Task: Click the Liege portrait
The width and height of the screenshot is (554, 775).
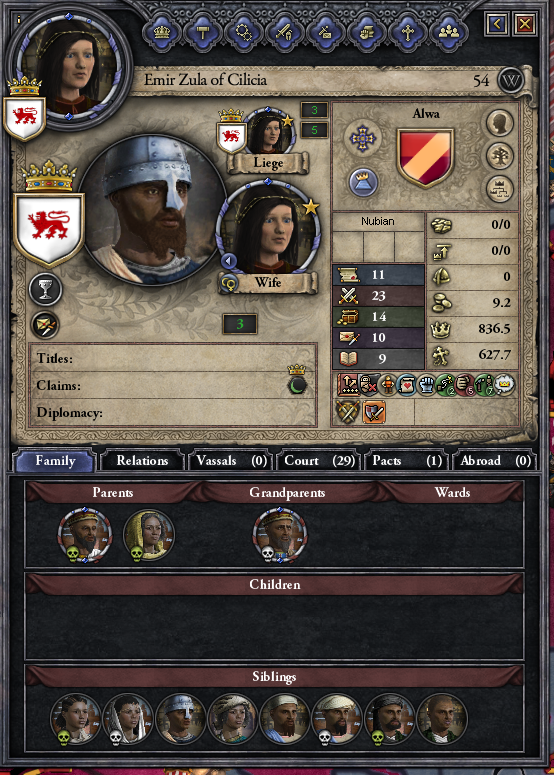Action: [x=270, y=131]
